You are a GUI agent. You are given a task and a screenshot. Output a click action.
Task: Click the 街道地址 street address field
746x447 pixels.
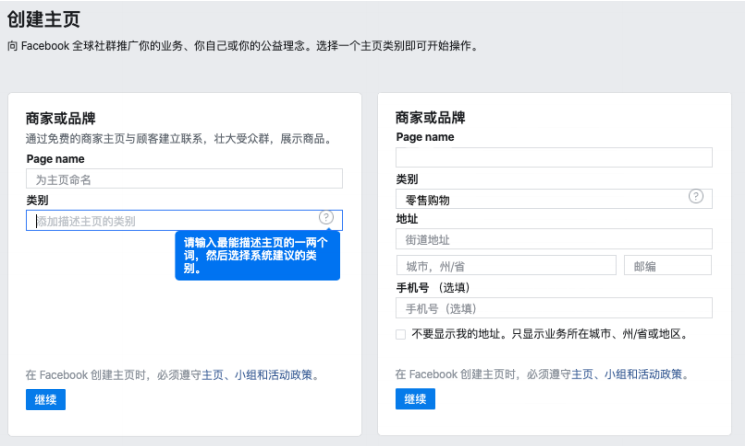tap(554, 239)
